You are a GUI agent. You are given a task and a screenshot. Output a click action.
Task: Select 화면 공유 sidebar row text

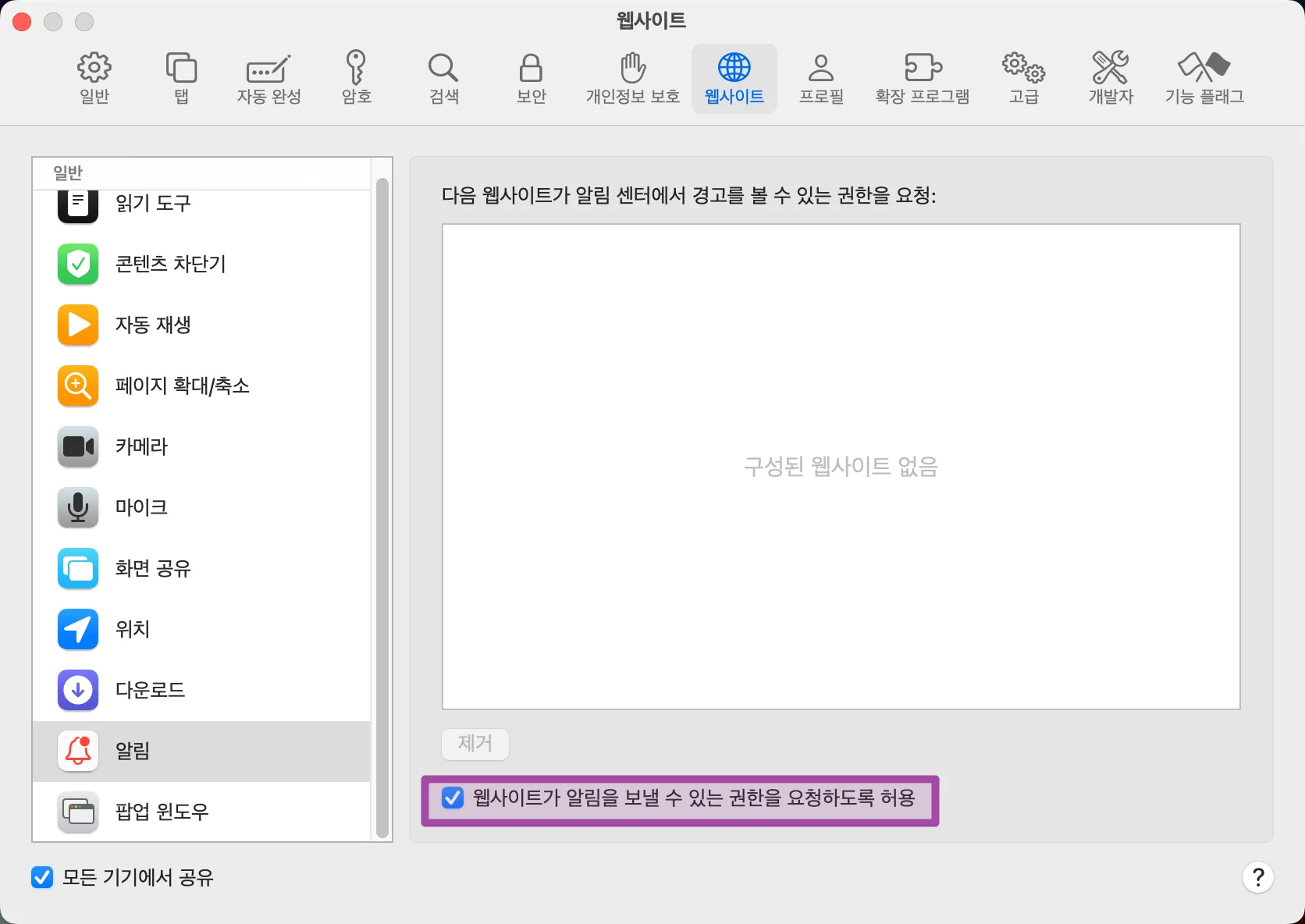click(153, 568)
